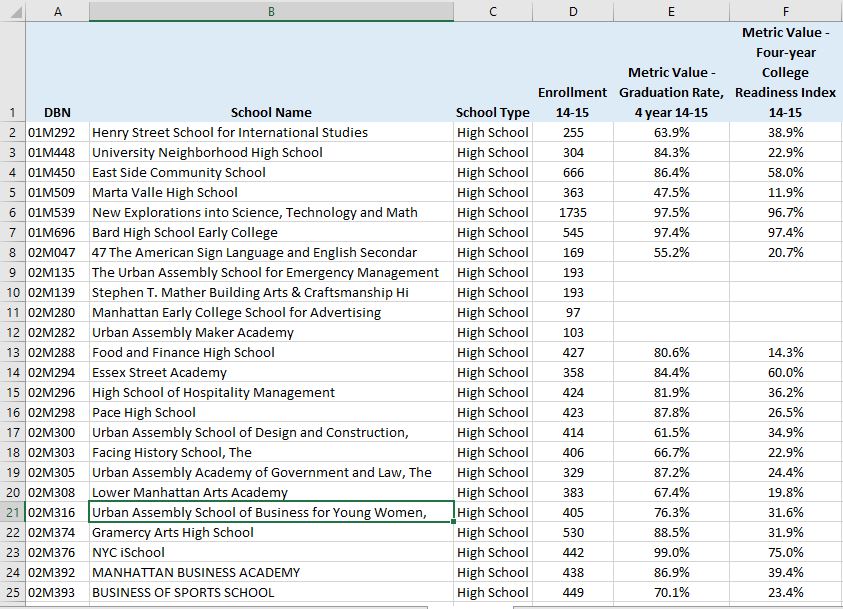Select the Essex Street Academy cell
This screenshot has height=609, width=843.
[272, 372]
